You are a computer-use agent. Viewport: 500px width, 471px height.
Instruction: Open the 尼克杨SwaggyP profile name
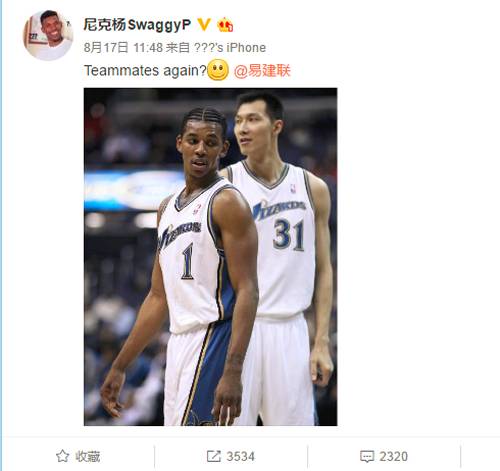[137, 25]
